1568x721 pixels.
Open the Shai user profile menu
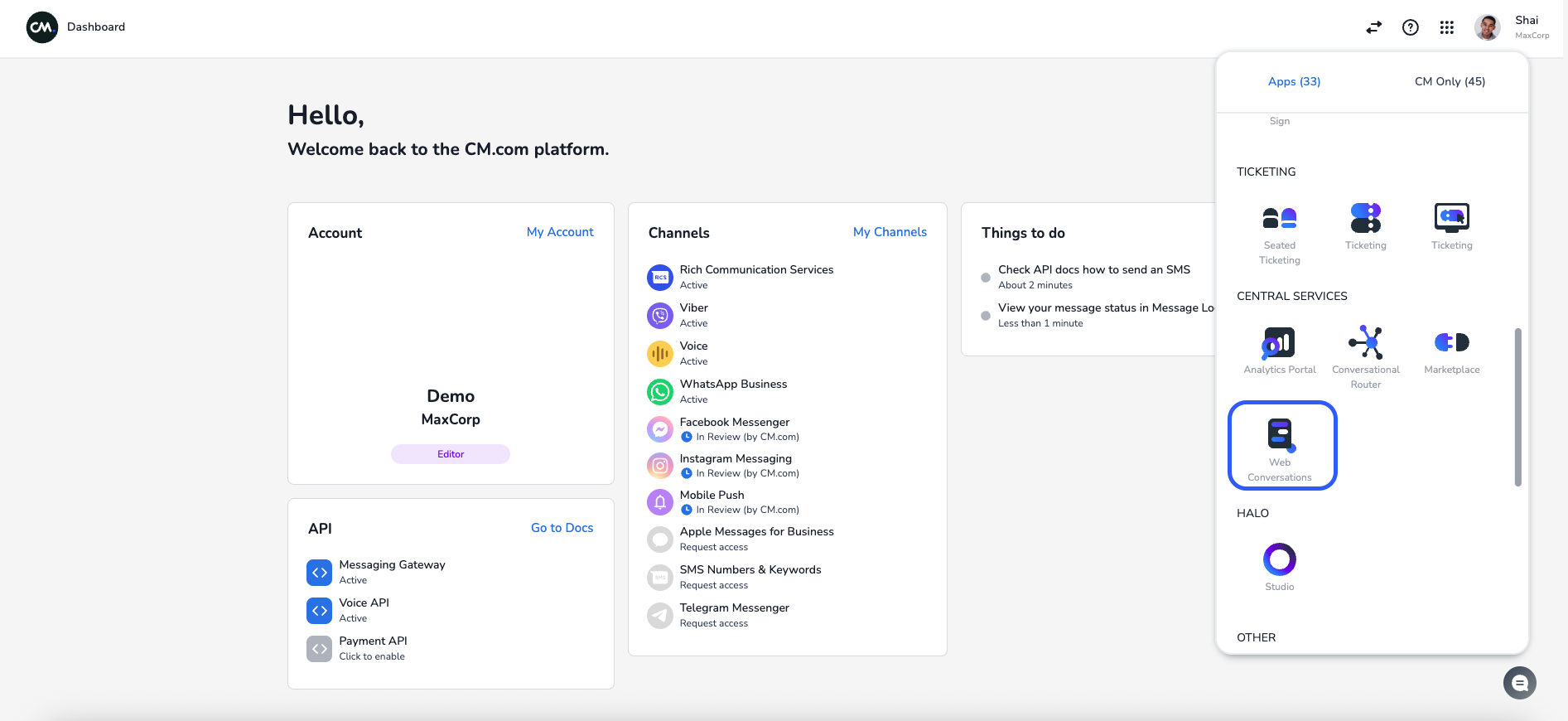pyautogui.click(x=1511, y=27)
